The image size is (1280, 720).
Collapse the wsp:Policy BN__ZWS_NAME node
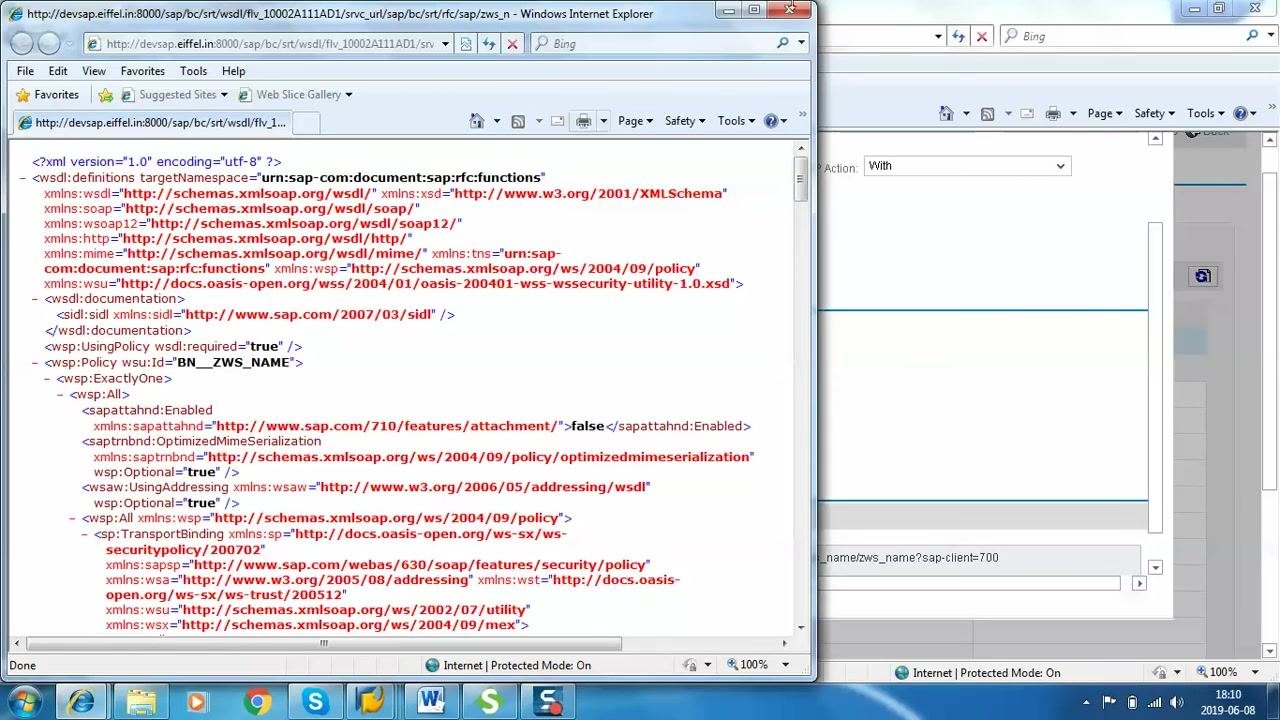pos(36,363)
